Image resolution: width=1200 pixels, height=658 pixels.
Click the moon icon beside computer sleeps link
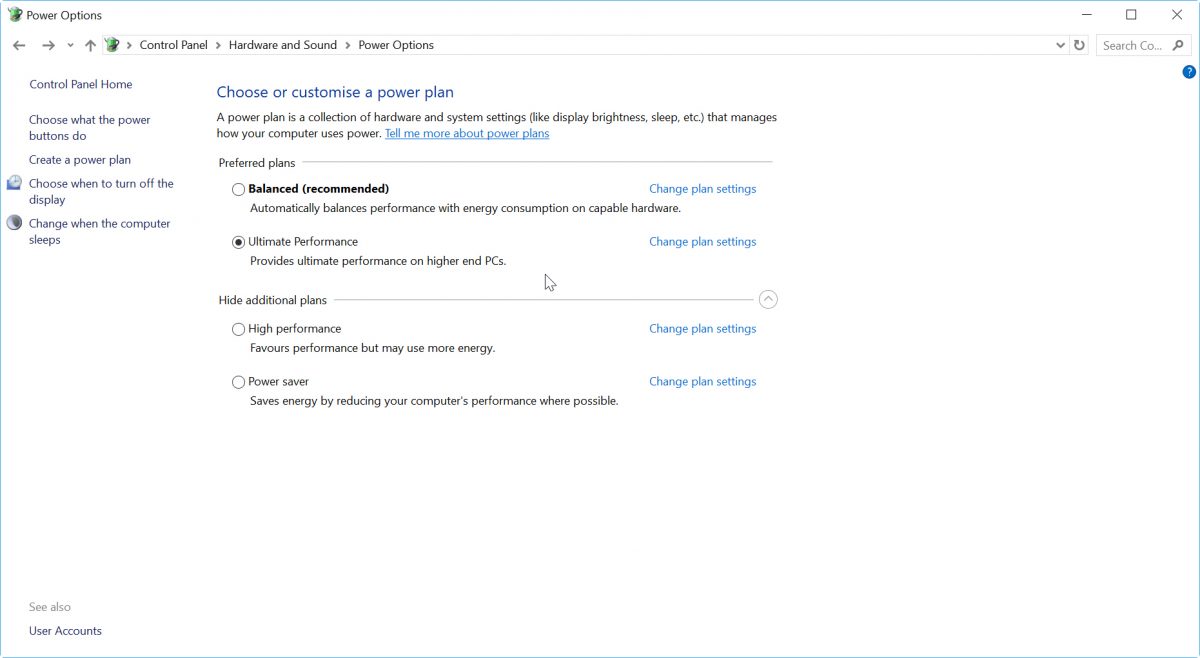14,223
